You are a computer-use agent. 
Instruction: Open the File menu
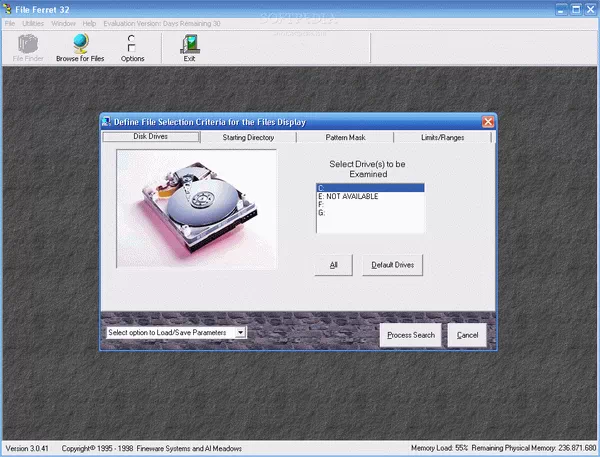click(x=10, y=24)
